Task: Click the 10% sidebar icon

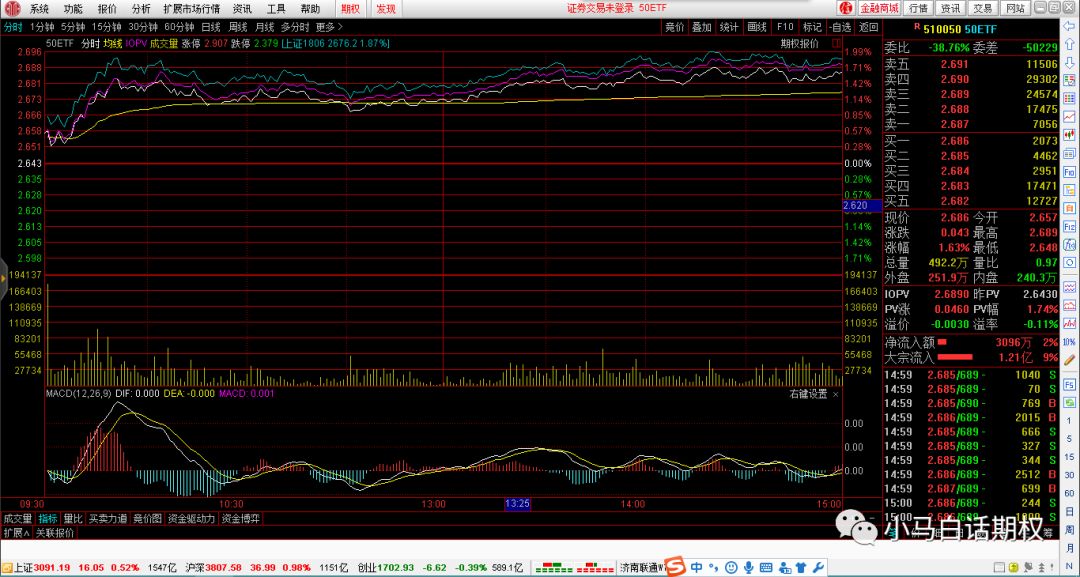Action: point(1070,341)
